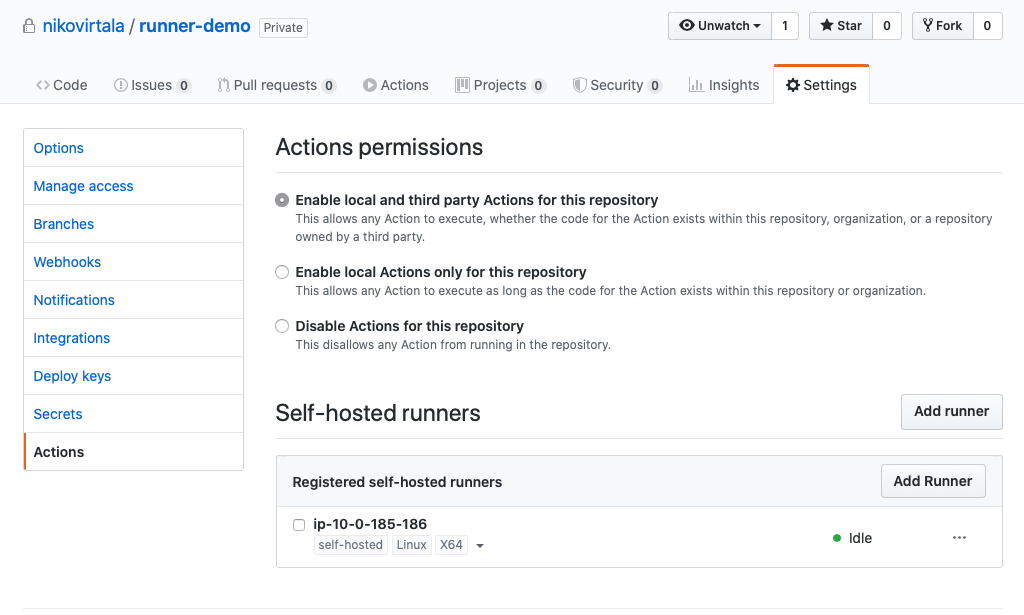Click the Private repository badge
The height and width of the screenshot is (615, 1024).
pyautogui.click(x=283, y=27)
